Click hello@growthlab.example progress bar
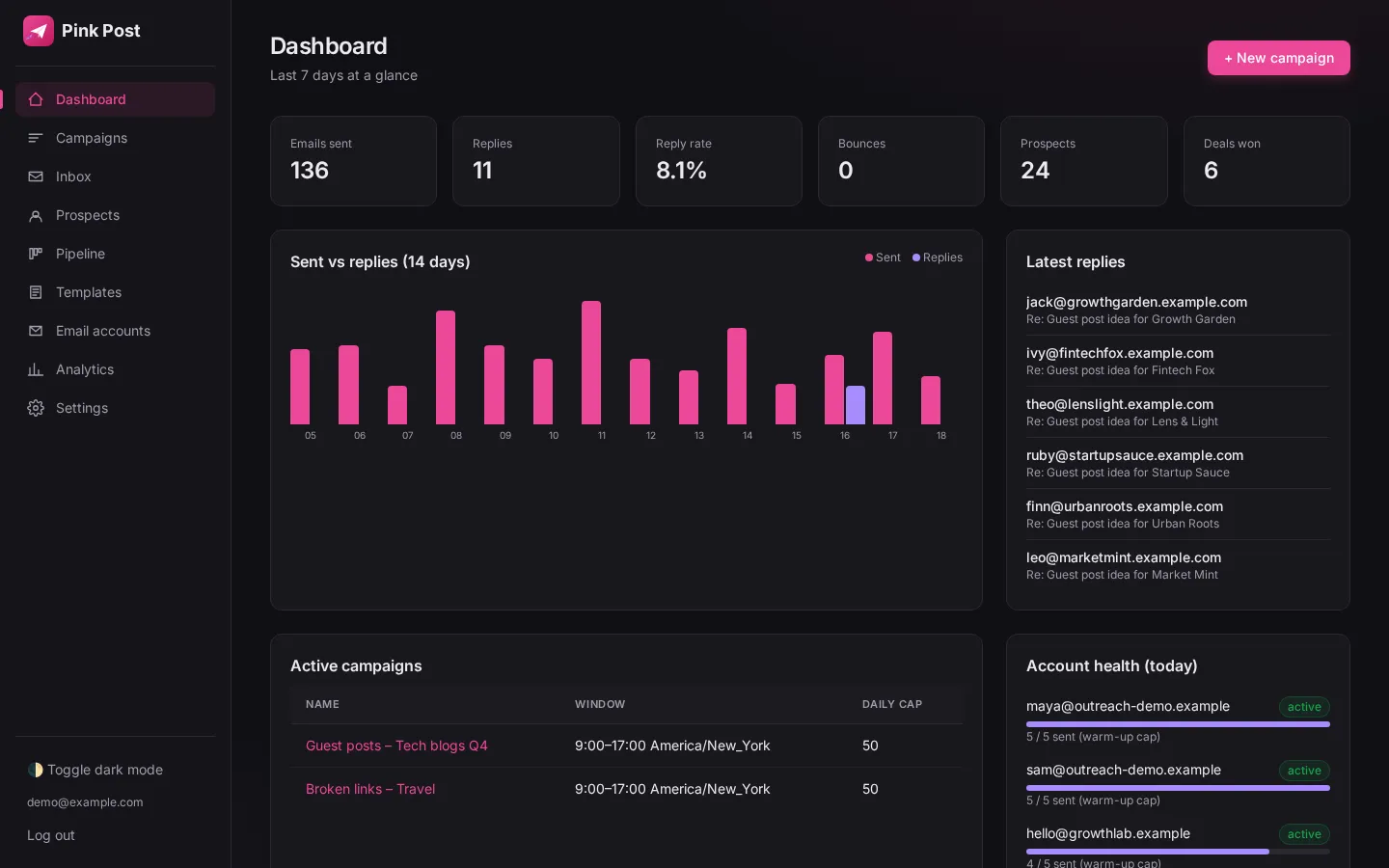The height and width of the screenshot is (868, 1389). pos(1178,852)
